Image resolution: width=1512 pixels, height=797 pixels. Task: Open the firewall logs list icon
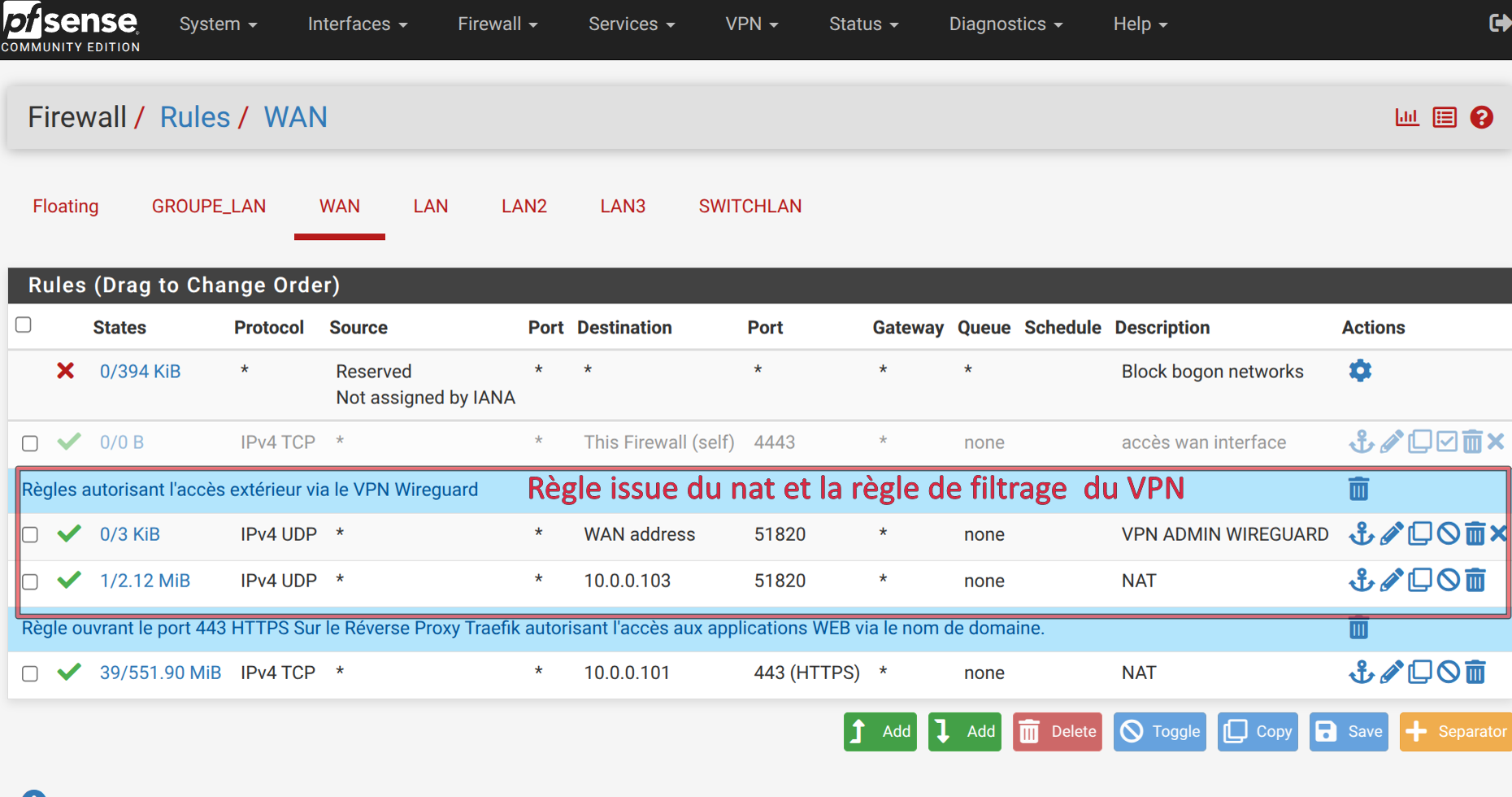pyautogui.click(x=1444, y=118)
